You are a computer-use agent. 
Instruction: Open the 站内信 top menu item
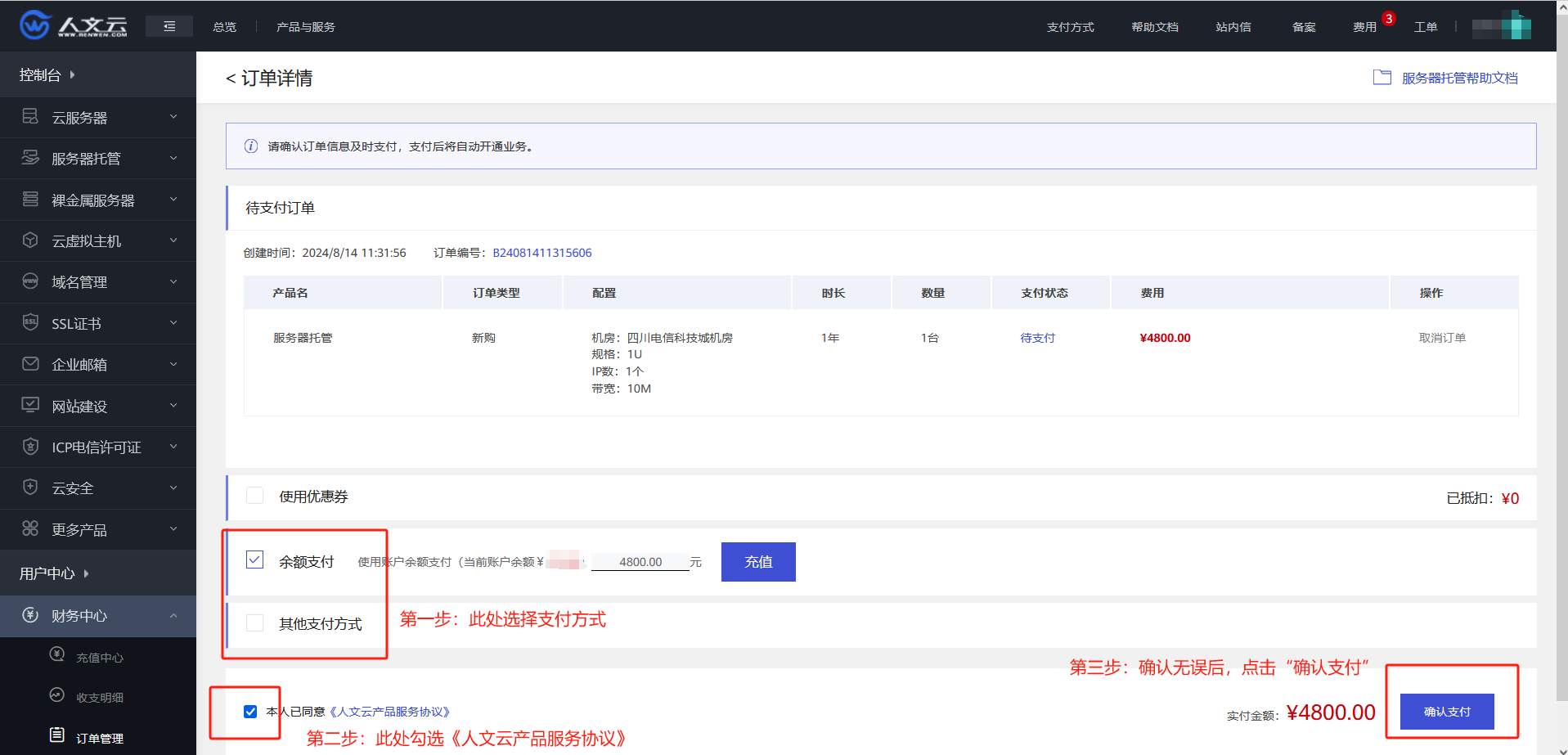point(1233,27)
